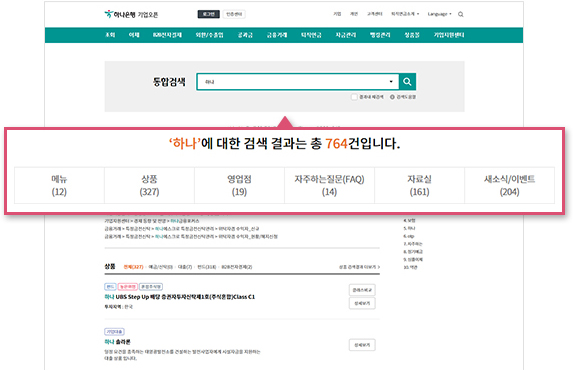The width and height of the screenshot is (573, 370).
Task: Filter products by 대출(7)
Action: (185, 267)
